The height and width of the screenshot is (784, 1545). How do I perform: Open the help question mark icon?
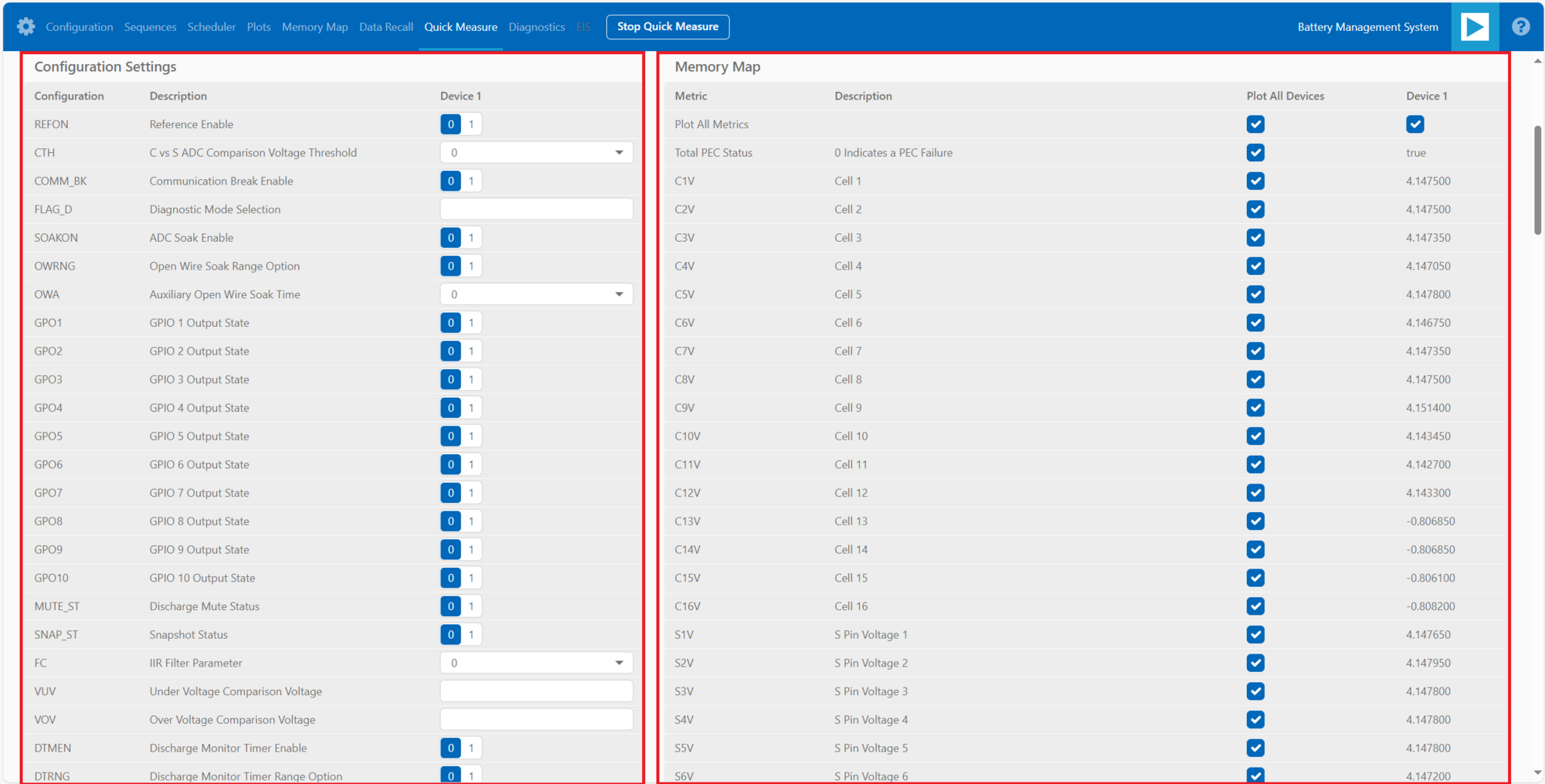click(x=1520, y=26)
